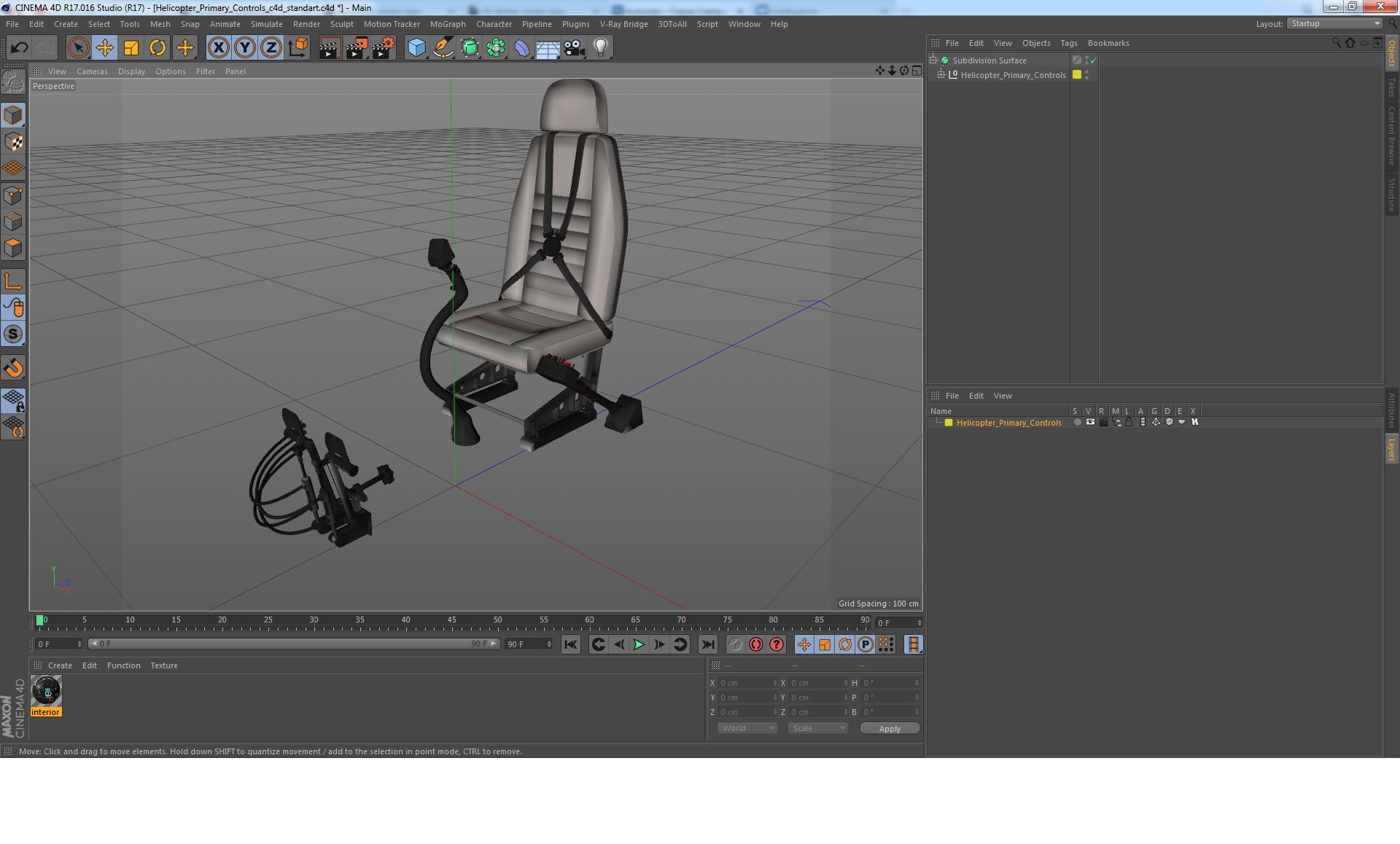This screenshot has width=1400, height=844.
Task: Enable the Texture mode icon in sidebar
Action: pyautogui.click(x=13, y=142)
